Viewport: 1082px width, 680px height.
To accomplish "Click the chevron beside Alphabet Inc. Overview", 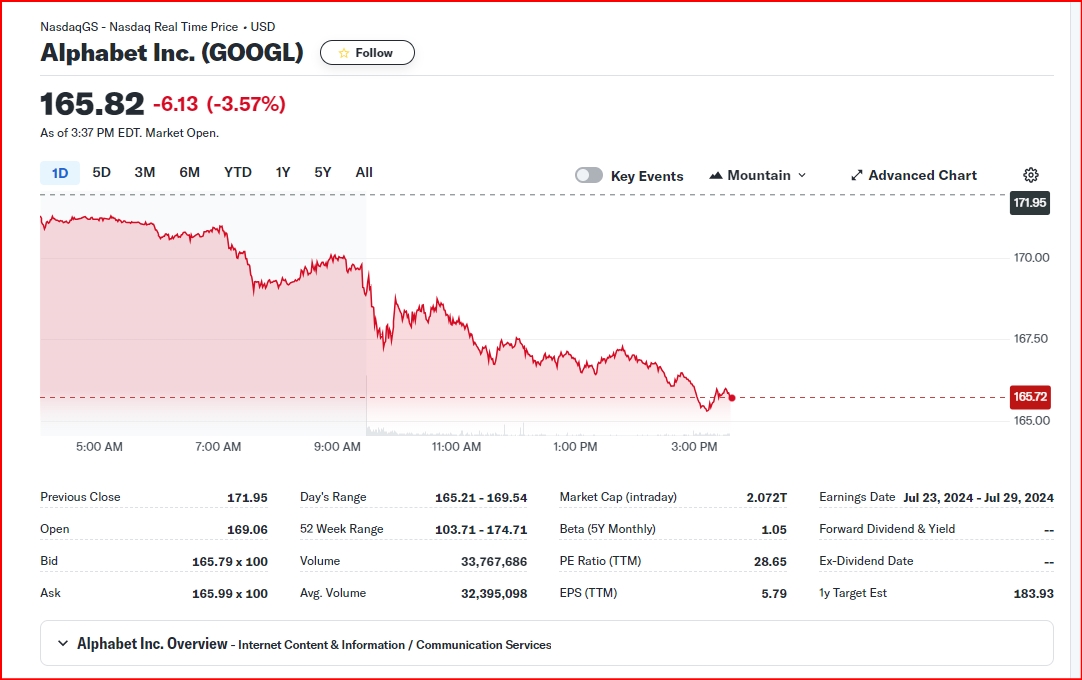I will (63, 643).
